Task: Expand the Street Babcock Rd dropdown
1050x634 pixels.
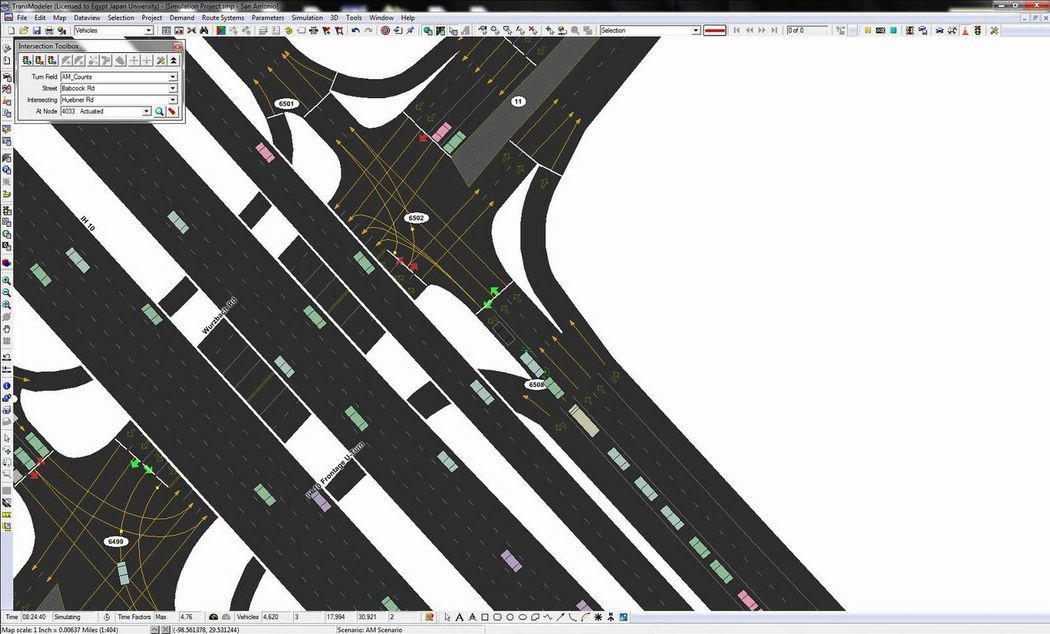Action: point(172,88)
